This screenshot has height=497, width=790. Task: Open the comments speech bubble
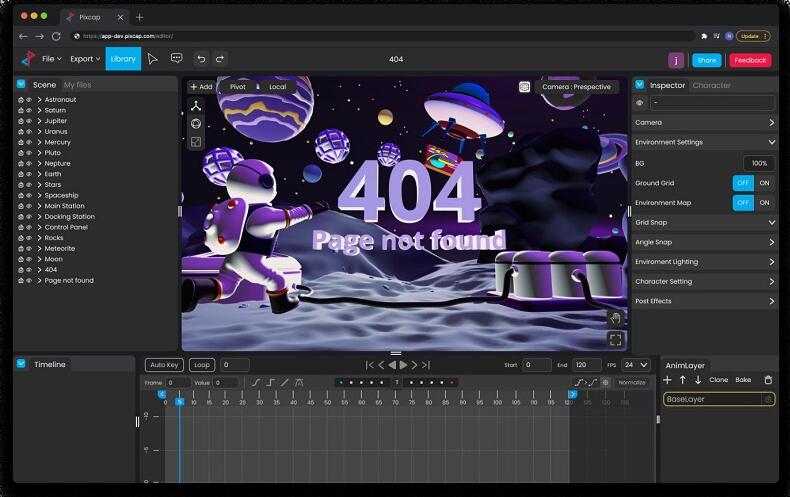pyautogui.click(x=176, y=59)
